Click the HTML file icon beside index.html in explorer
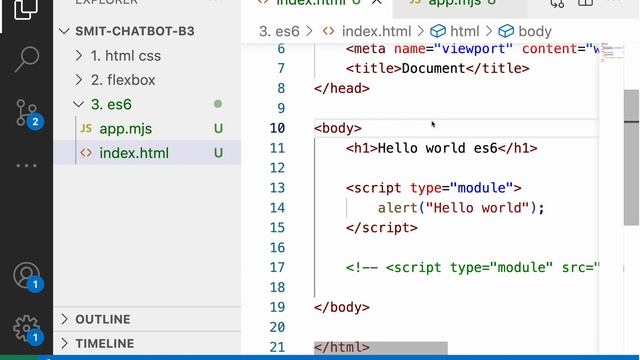 [86, 153]
